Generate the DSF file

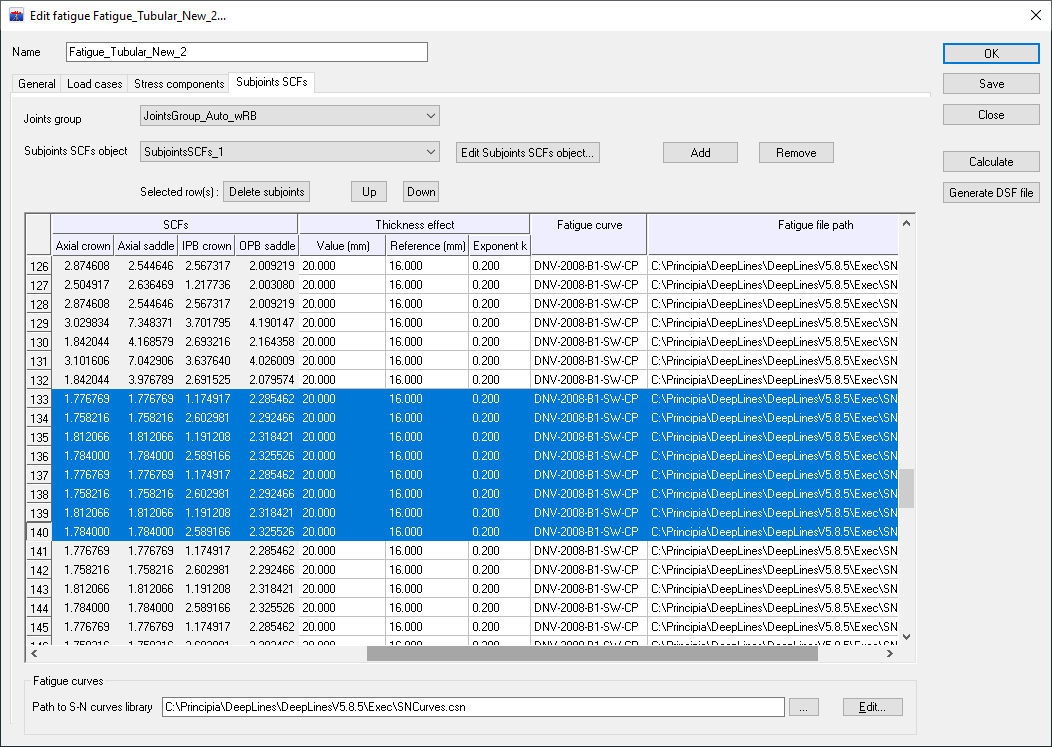click(x=990, y=193)
